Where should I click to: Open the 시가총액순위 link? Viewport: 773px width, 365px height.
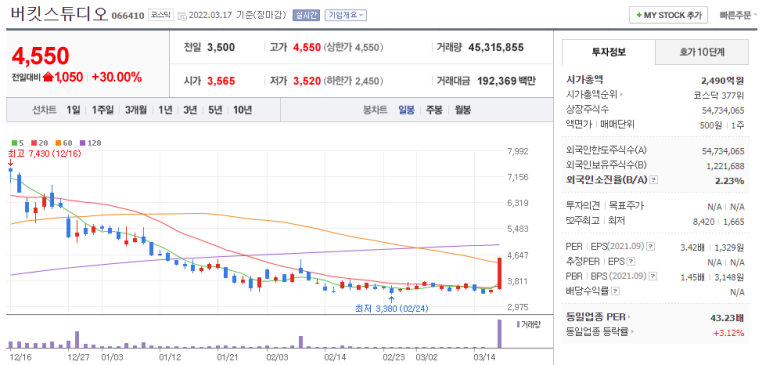pos(595,94)
